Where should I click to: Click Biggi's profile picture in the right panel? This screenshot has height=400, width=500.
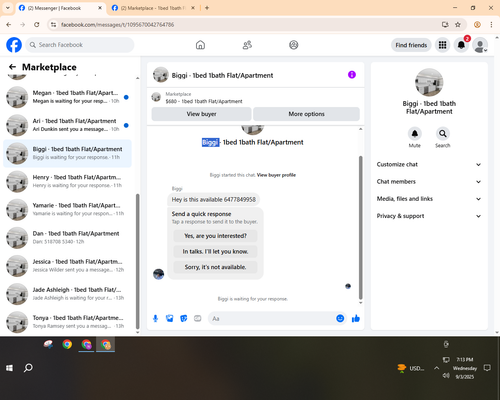pos(429,82)
